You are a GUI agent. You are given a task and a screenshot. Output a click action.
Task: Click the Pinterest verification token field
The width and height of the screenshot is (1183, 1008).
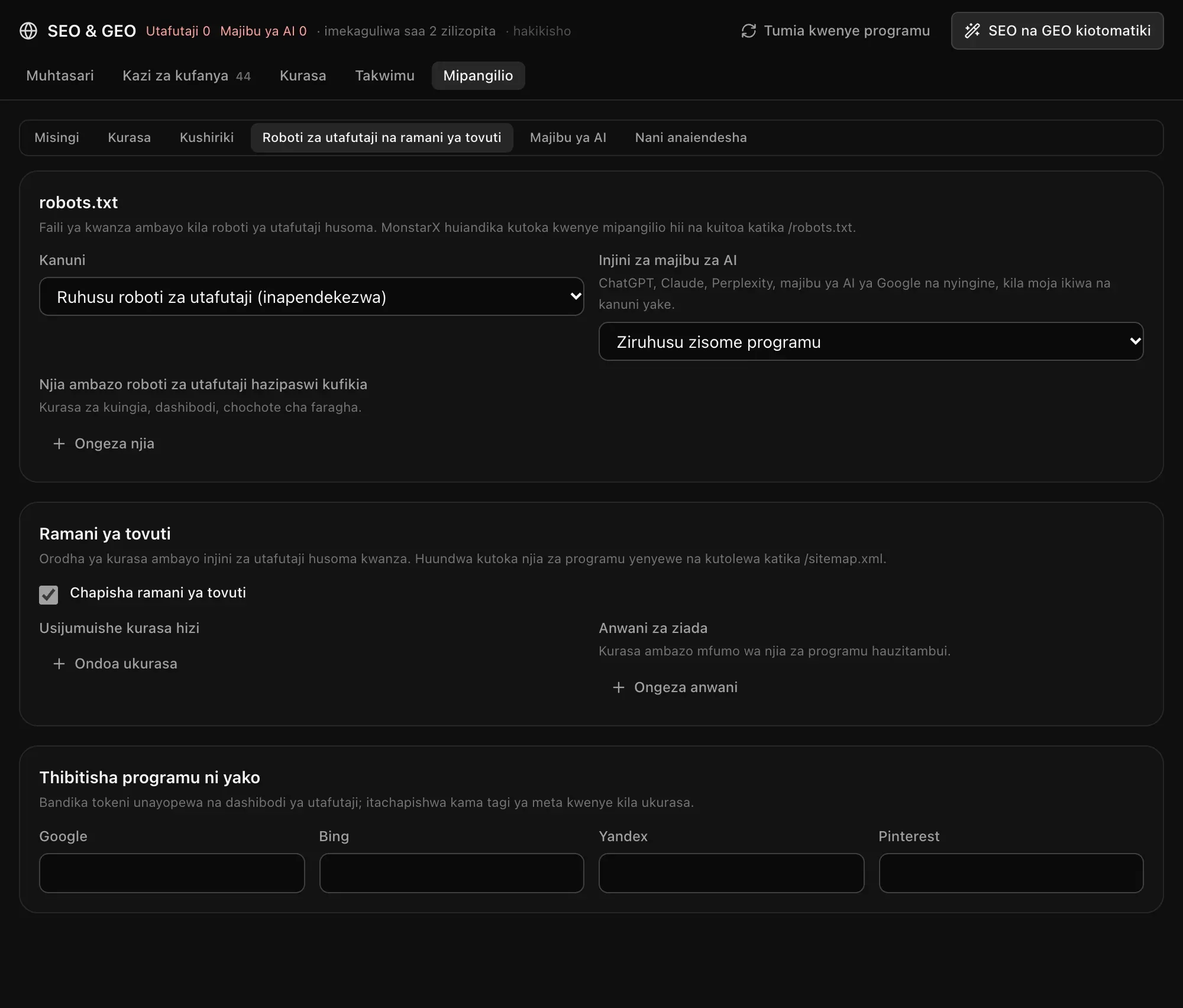(1011, 873)
